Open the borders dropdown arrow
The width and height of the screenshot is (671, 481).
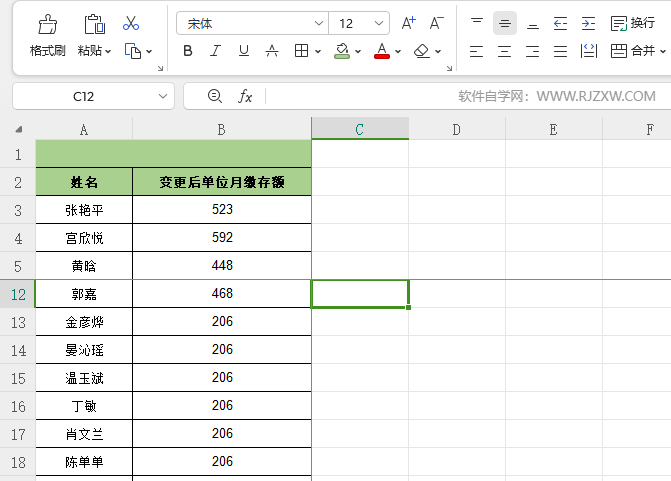(318, 51)
